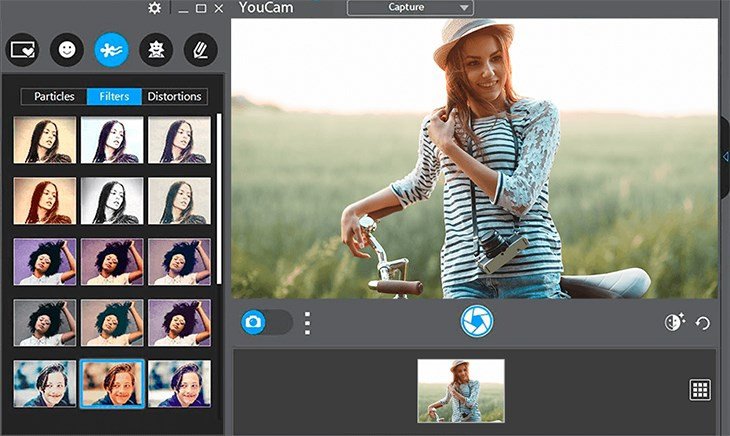The height and width of the screenshot is (436, 730).
Task: Open the settings gear icon
Action: (x=155, y=8)
